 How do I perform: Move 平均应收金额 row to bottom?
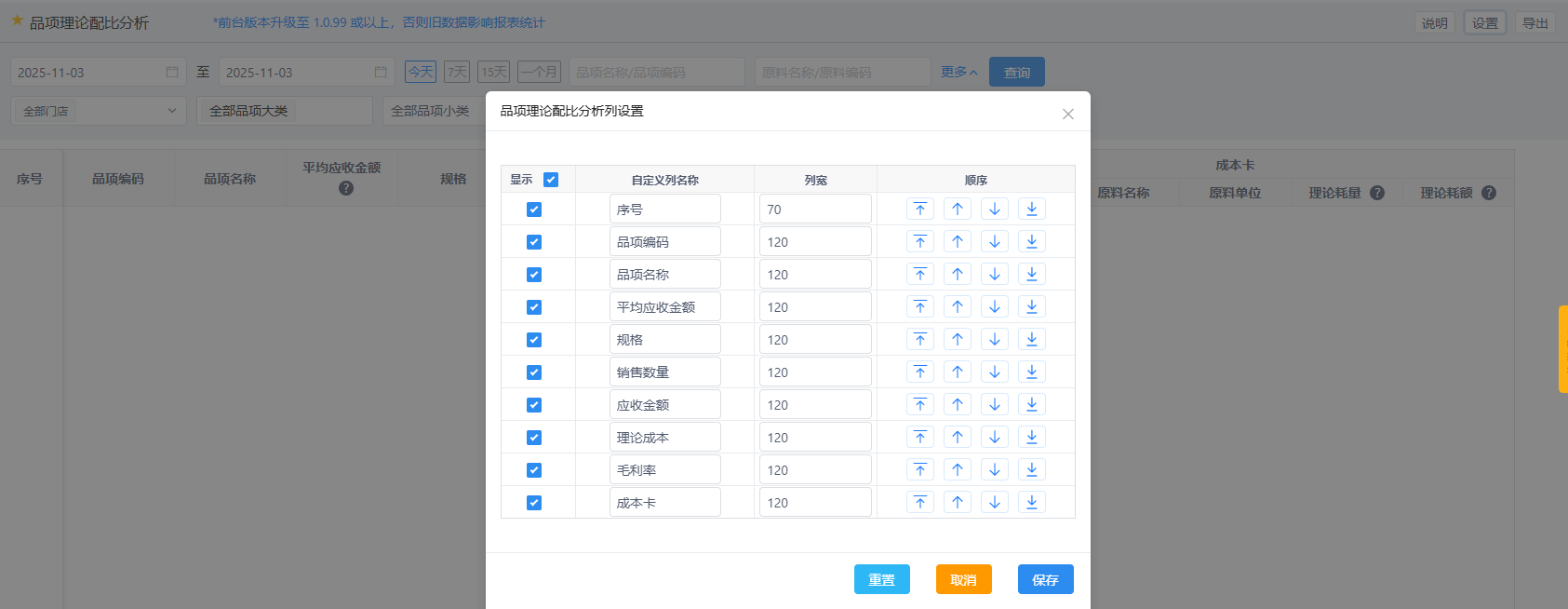[1032, 307]
